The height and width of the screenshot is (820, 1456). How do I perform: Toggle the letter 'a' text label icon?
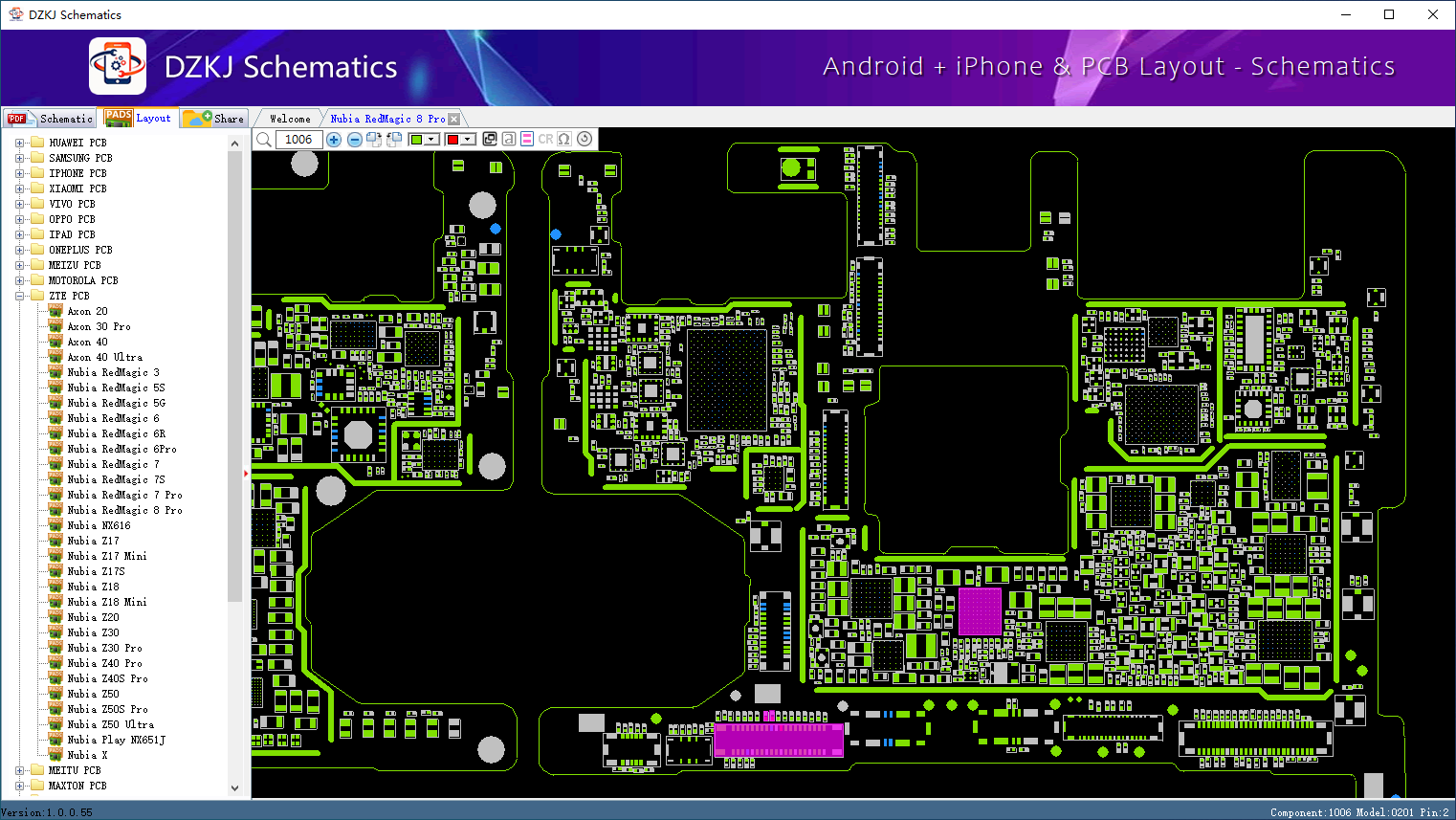509,140
